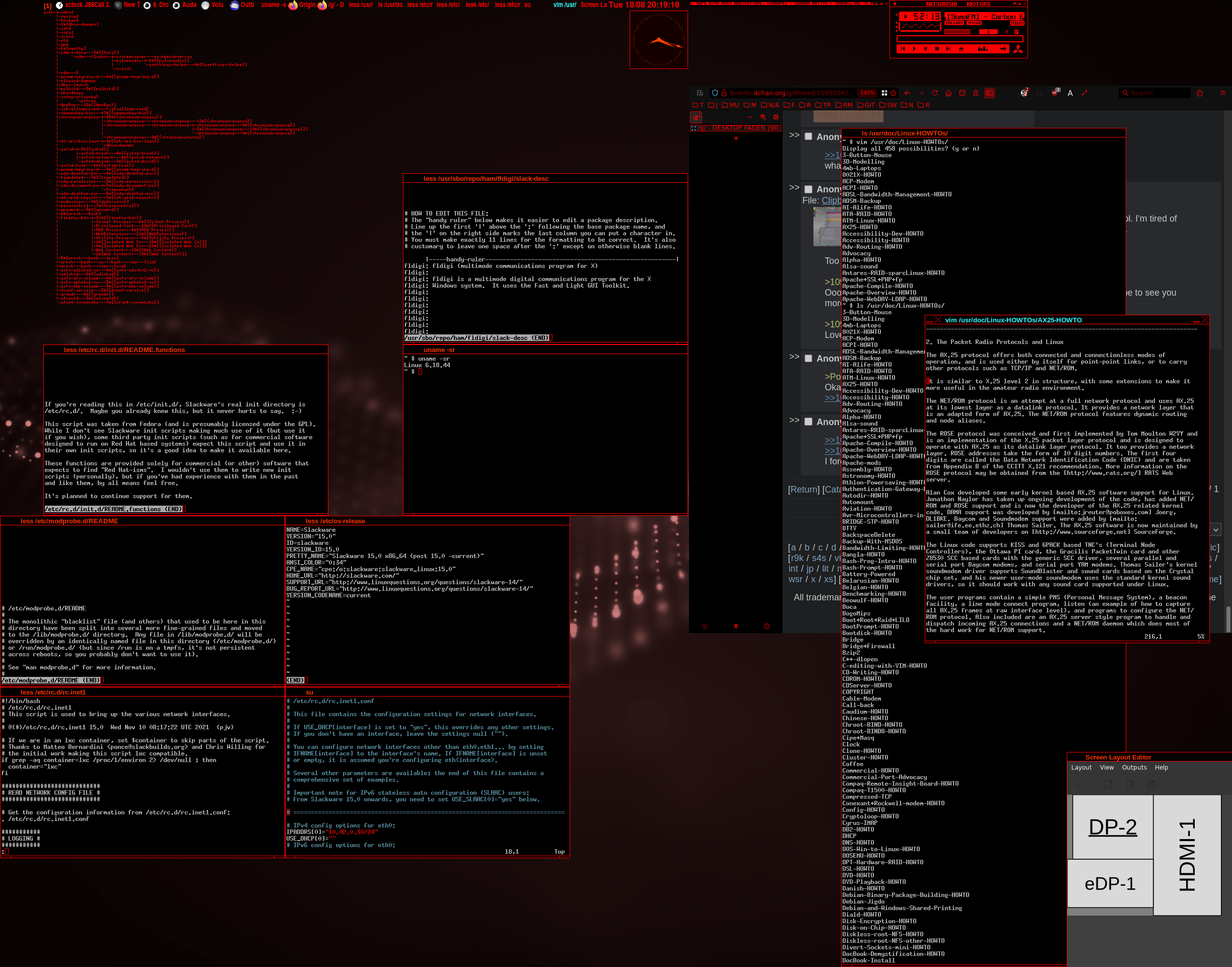1232x967 pixels.
Task: Select the DP-2 output in layout editor
Action: (x=1113, y=827)
